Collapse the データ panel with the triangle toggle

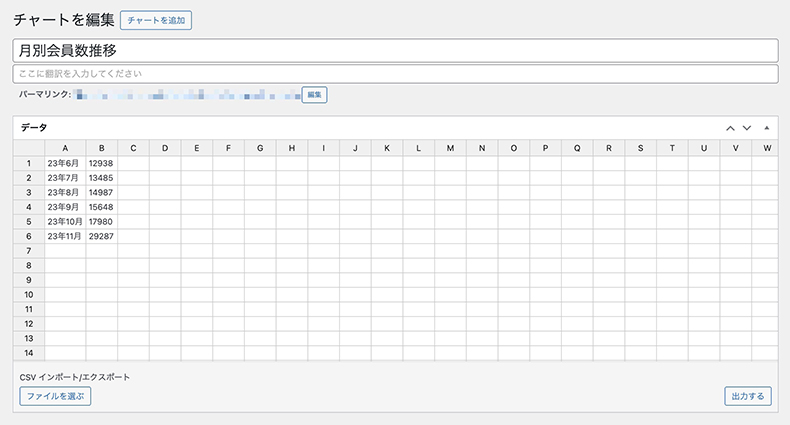click(766, 128)
